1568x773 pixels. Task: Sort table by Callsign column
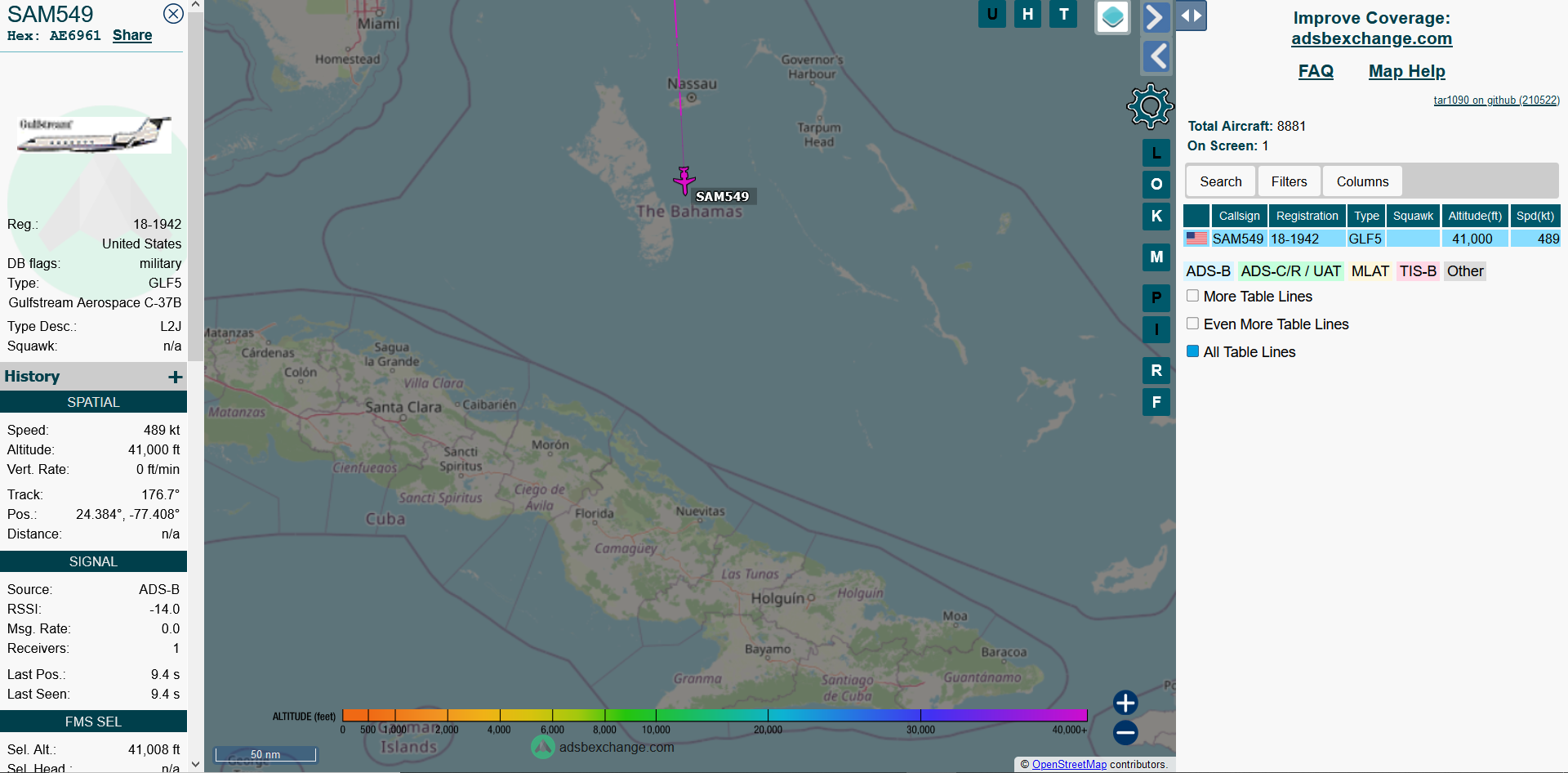coord(1240,216)
